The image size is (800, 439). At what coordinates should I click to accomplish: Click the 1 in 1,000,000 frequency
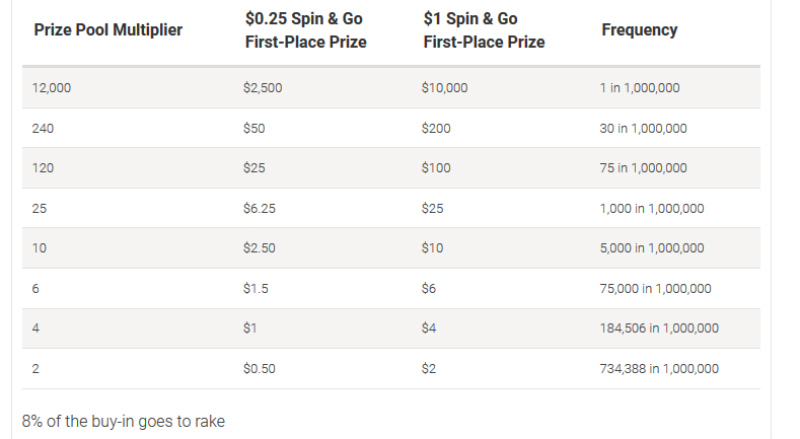pos(639,88)
